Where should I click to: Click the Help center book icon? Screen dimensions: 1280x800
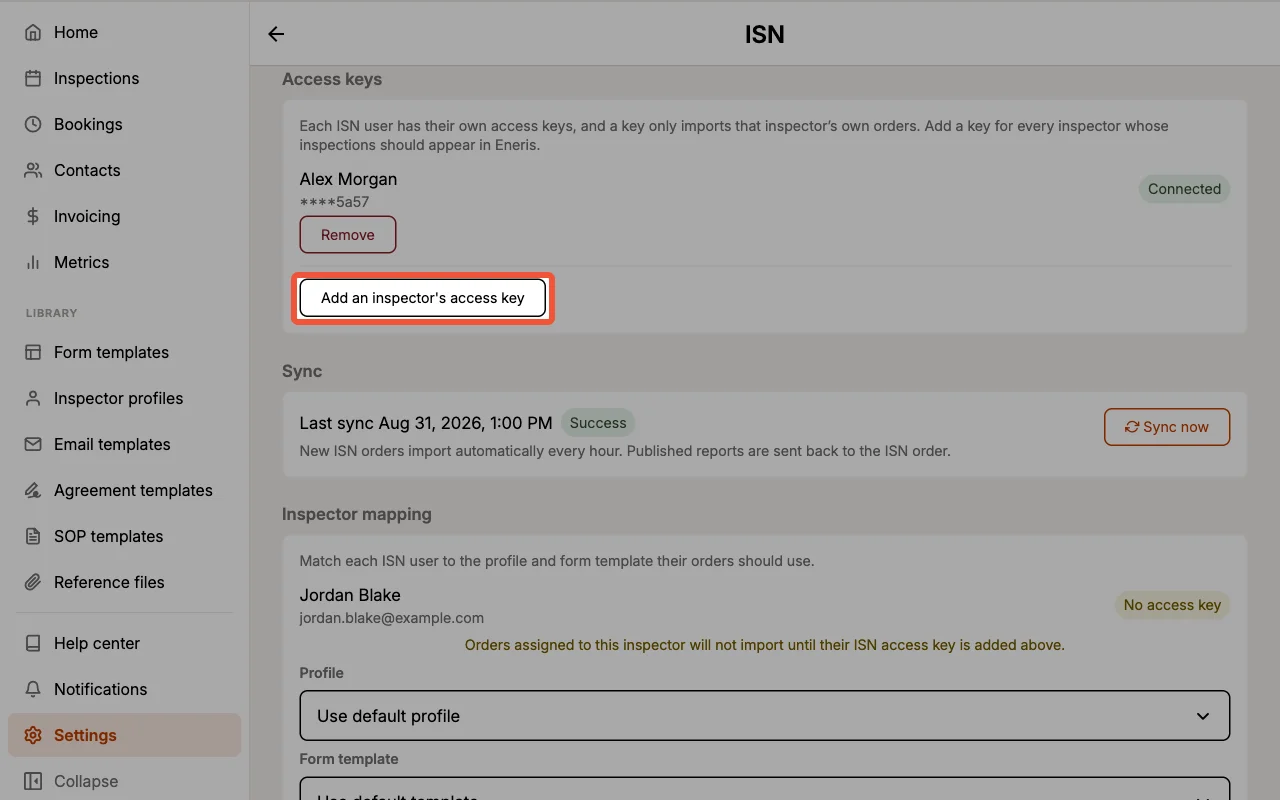tap(33, 643)
